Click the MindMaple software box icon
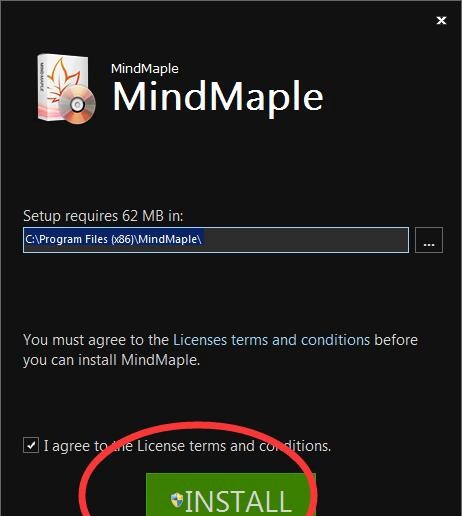Viewport: 462px width, 516px height. (x=66, y=89)
